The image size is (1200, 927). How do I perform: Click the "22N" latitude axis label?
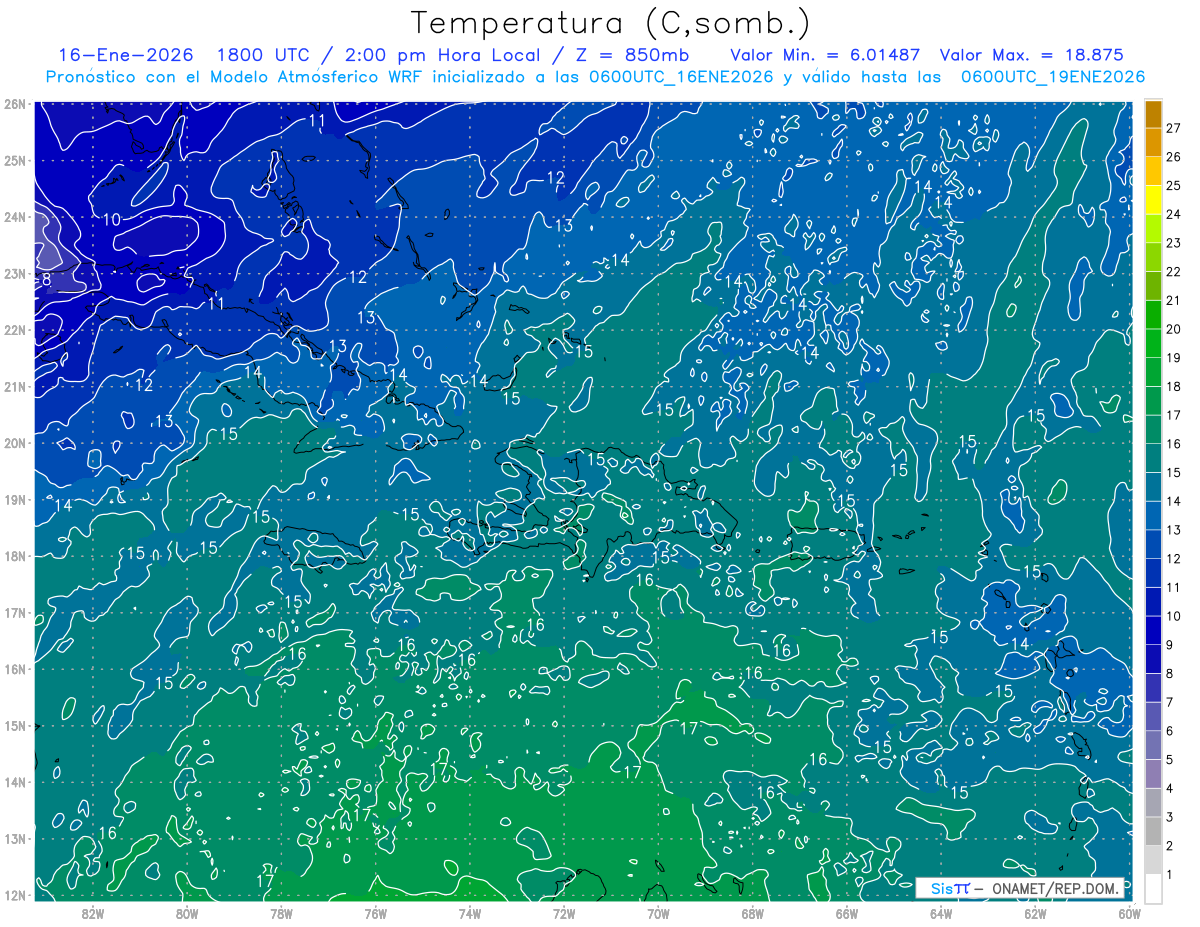(x=15, y=329)
